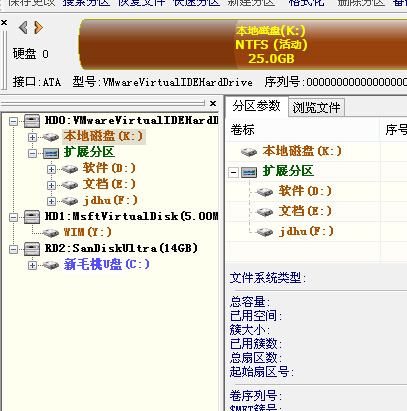Click the drive icon in the 本地磁盘(K:) list row
The image size is (407, 411).
pyautogui.click(x=249, y=152)
